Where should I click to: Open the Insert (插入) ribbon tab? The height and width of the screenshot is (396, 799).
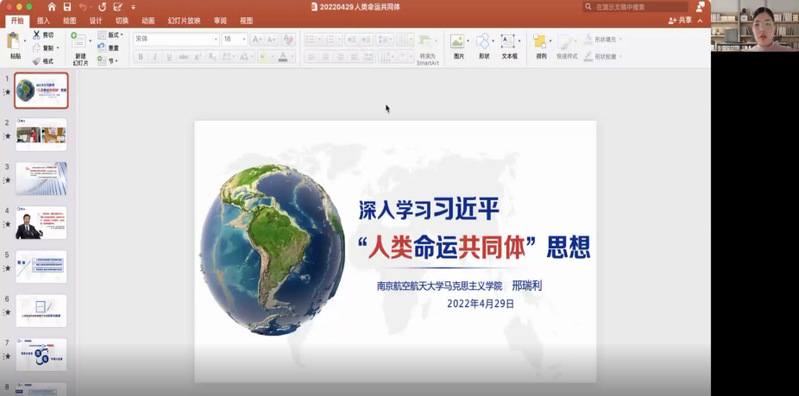click(43, 21)
